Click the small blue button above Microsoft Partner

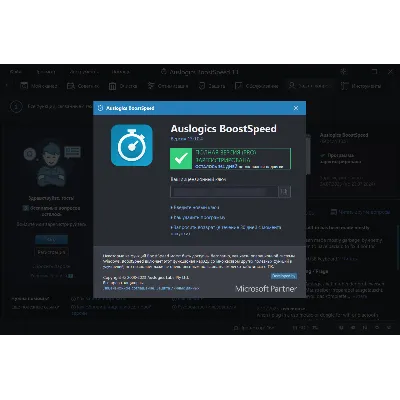[283, 276]
